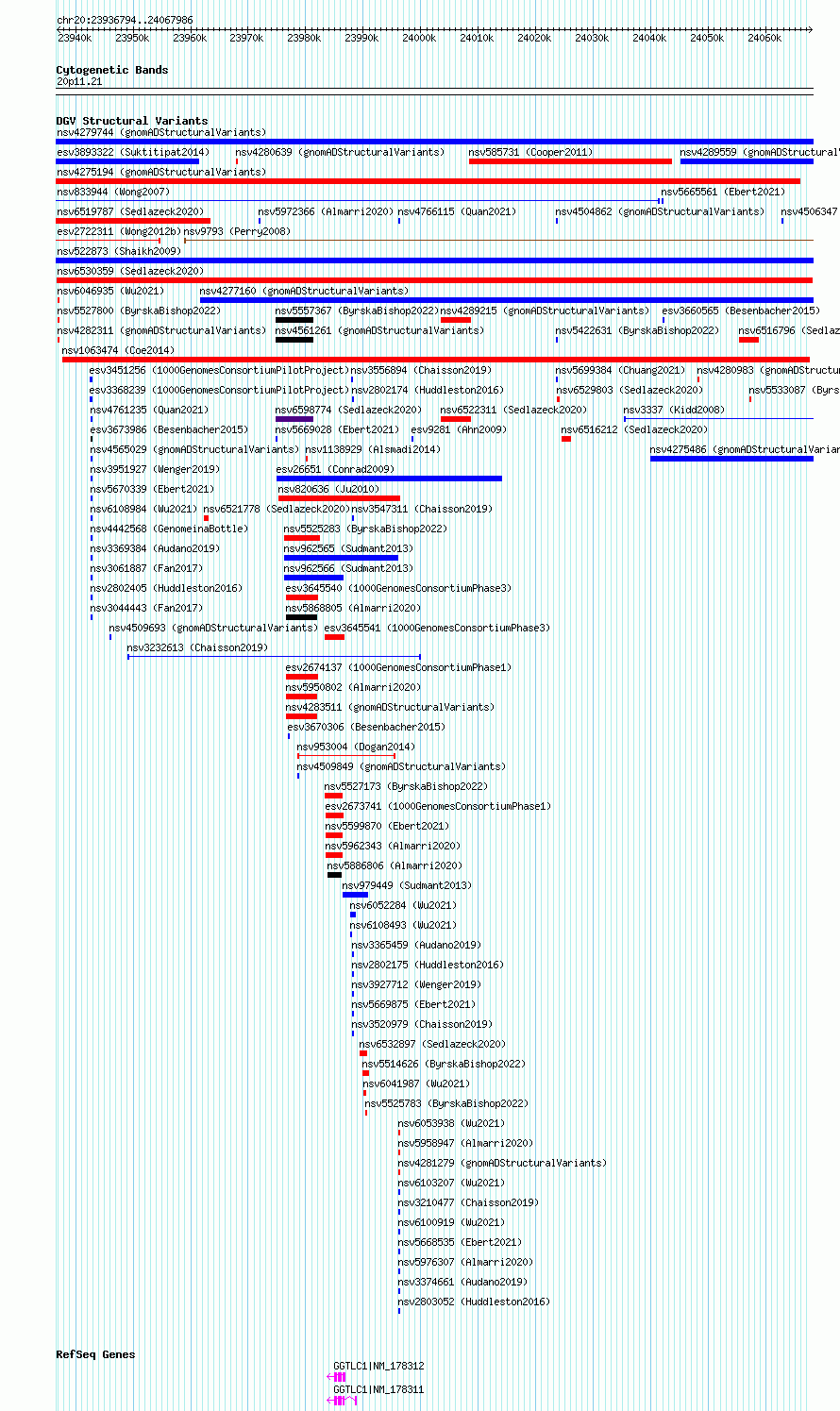Screen dimensions: 840x1411
Task: Open nsv6046935 (Wu2021) variant
Action: pos(110,291)
